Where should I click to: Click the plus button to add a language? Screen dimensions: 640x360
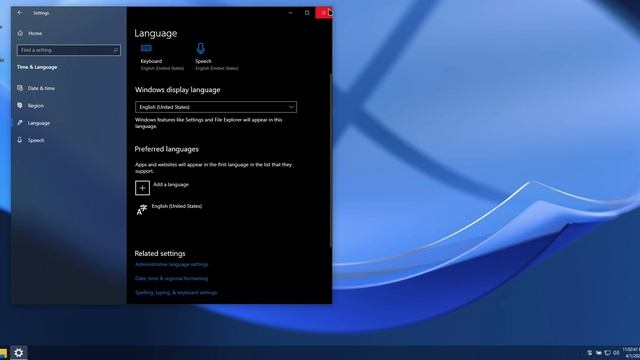[142, 188]
